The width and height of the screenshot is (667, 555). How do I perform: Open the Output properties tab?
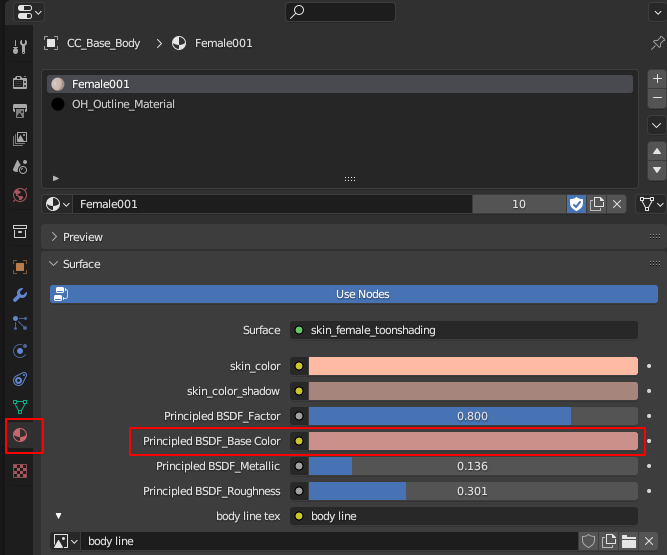click(20, 111)
